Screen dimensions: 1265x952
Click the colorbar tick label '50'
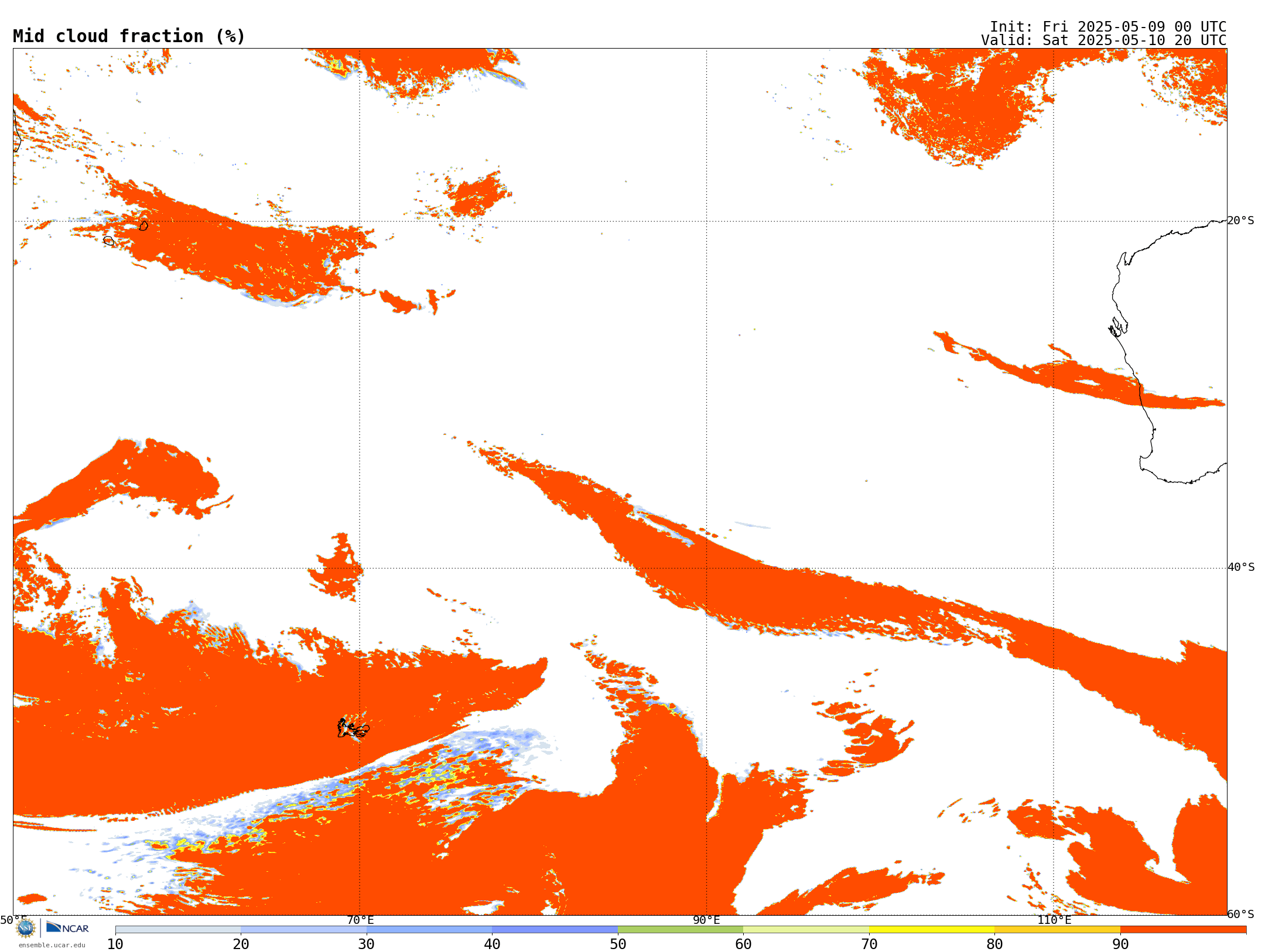(x=618, y=944)
